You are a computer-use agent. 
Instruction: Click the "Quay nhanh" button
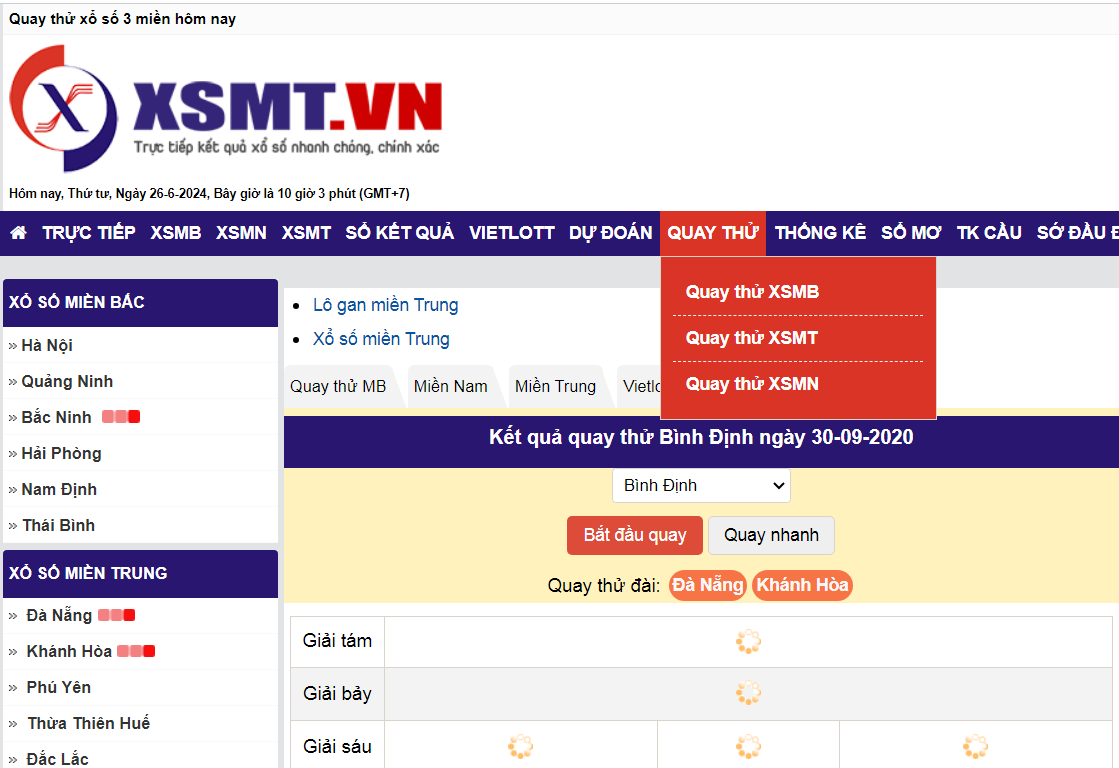click(x=771, y=535)
